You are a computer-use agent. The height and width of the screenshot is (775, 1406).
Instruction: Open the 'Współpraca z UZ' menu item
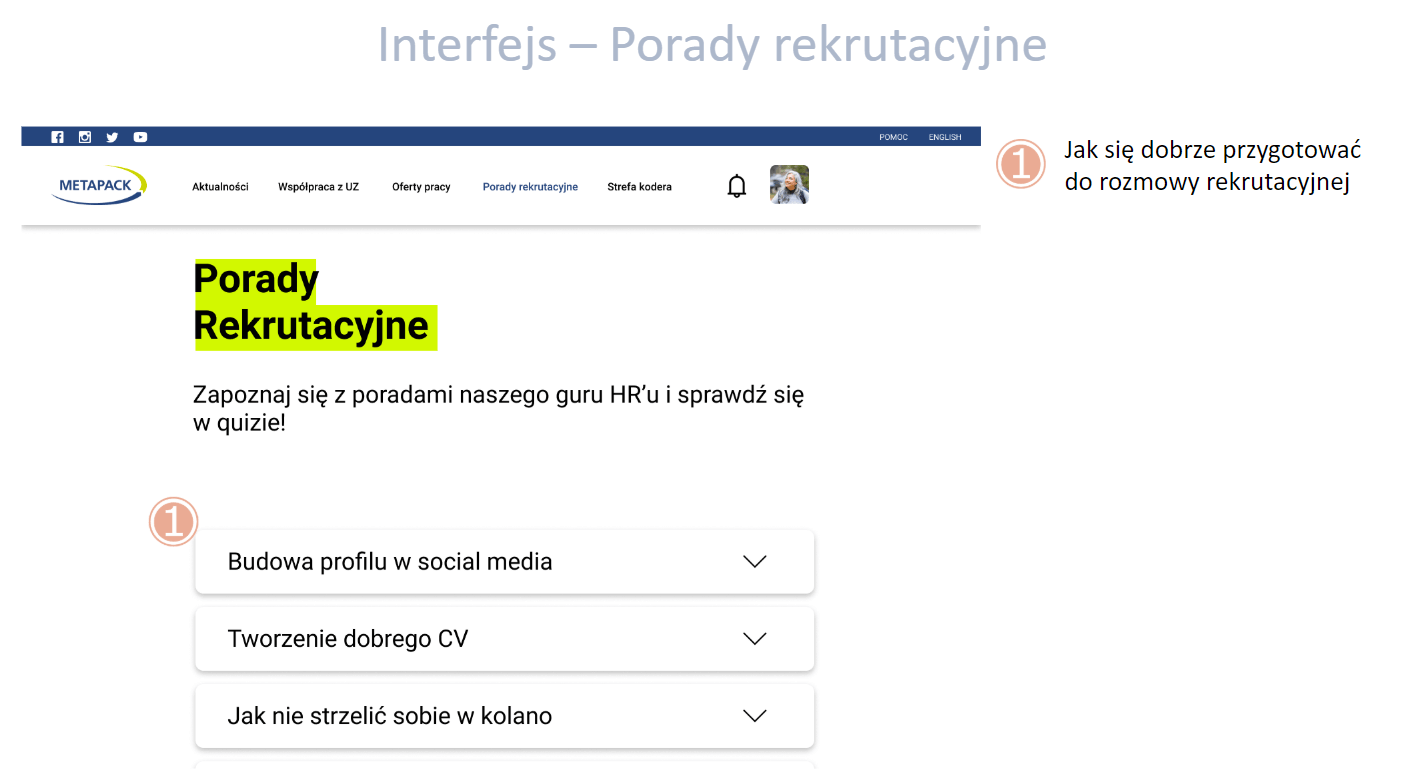coord(318,187)
